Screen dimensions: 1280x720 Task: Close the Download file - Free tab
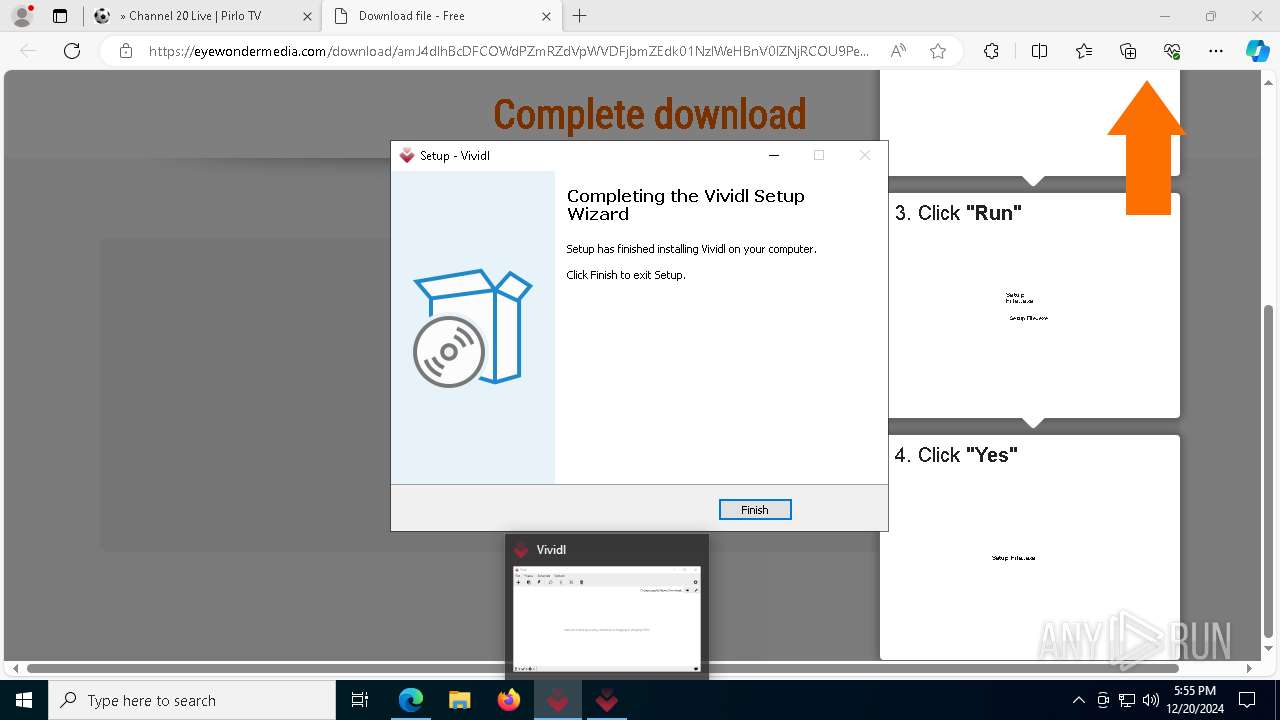coord(546,16)
